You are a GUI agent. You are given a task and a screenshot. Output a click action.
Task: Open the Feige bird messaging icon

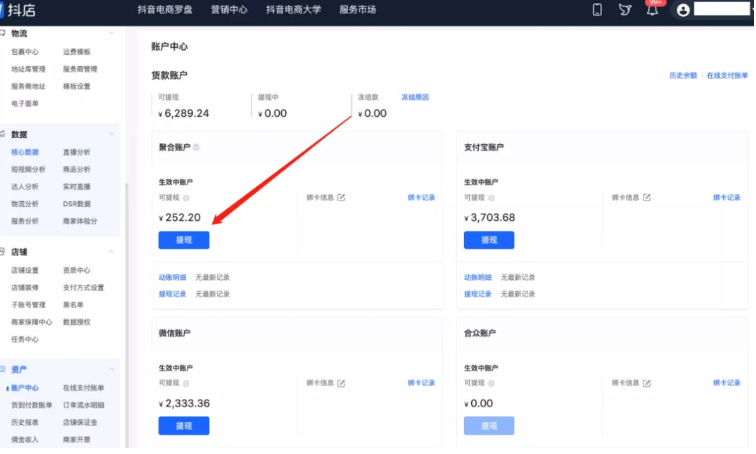click(x=625, y=10)
